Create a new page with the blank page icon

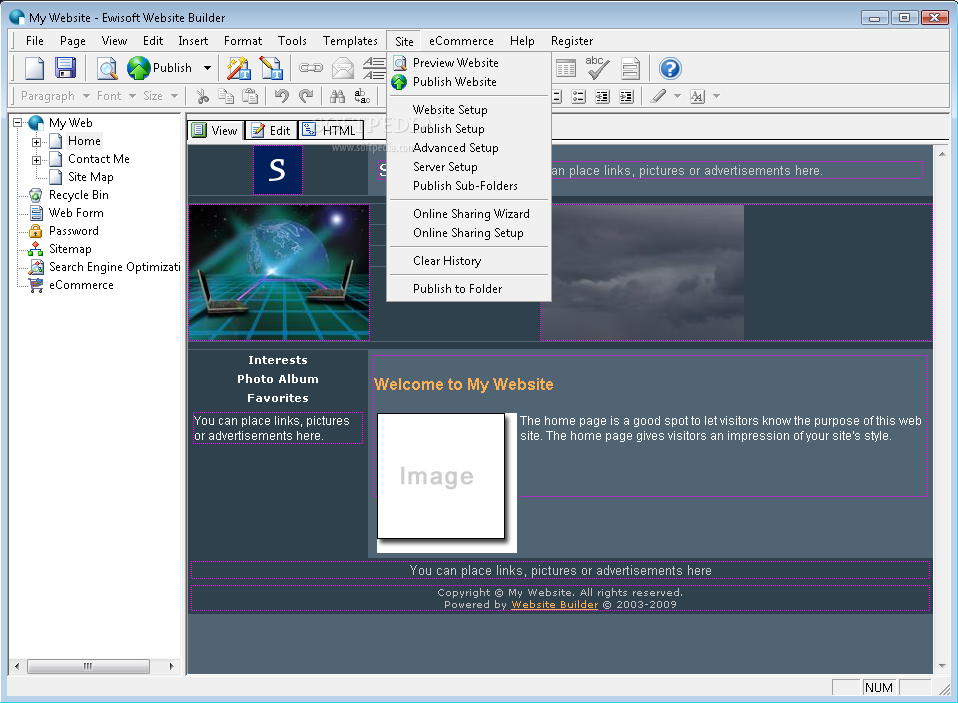pos(34,68)
